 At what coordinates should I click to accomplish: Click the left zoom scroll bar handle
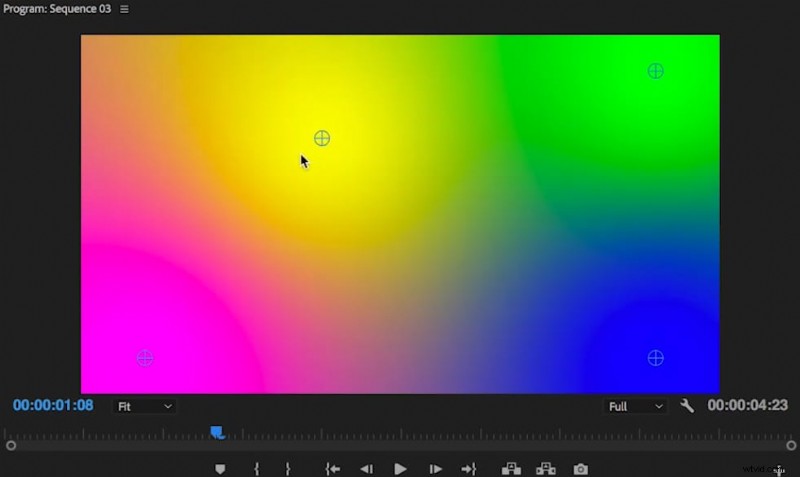click(x=11, y=445)
